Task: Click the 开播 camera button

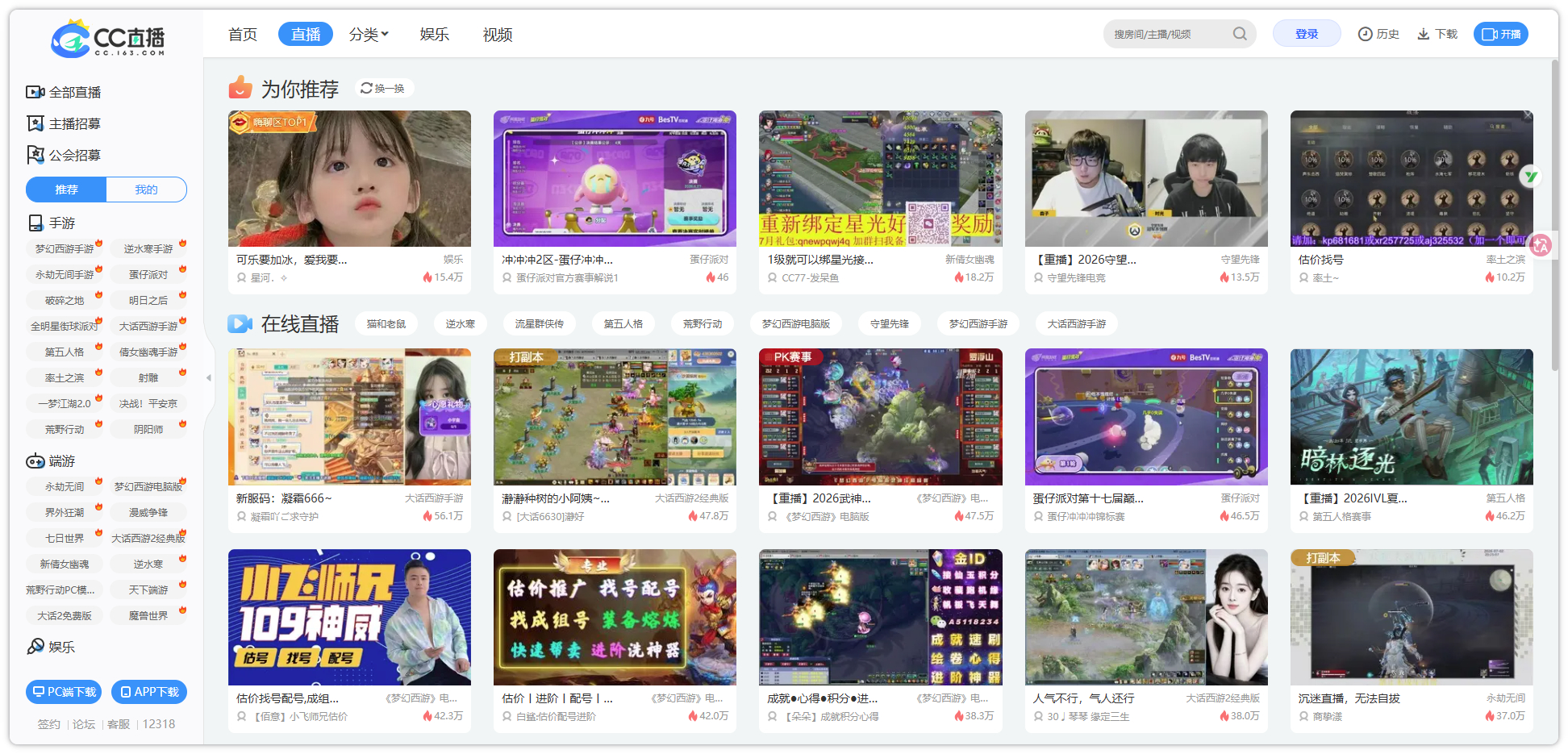Action: pyautogui.click(x=1500, y=34)
